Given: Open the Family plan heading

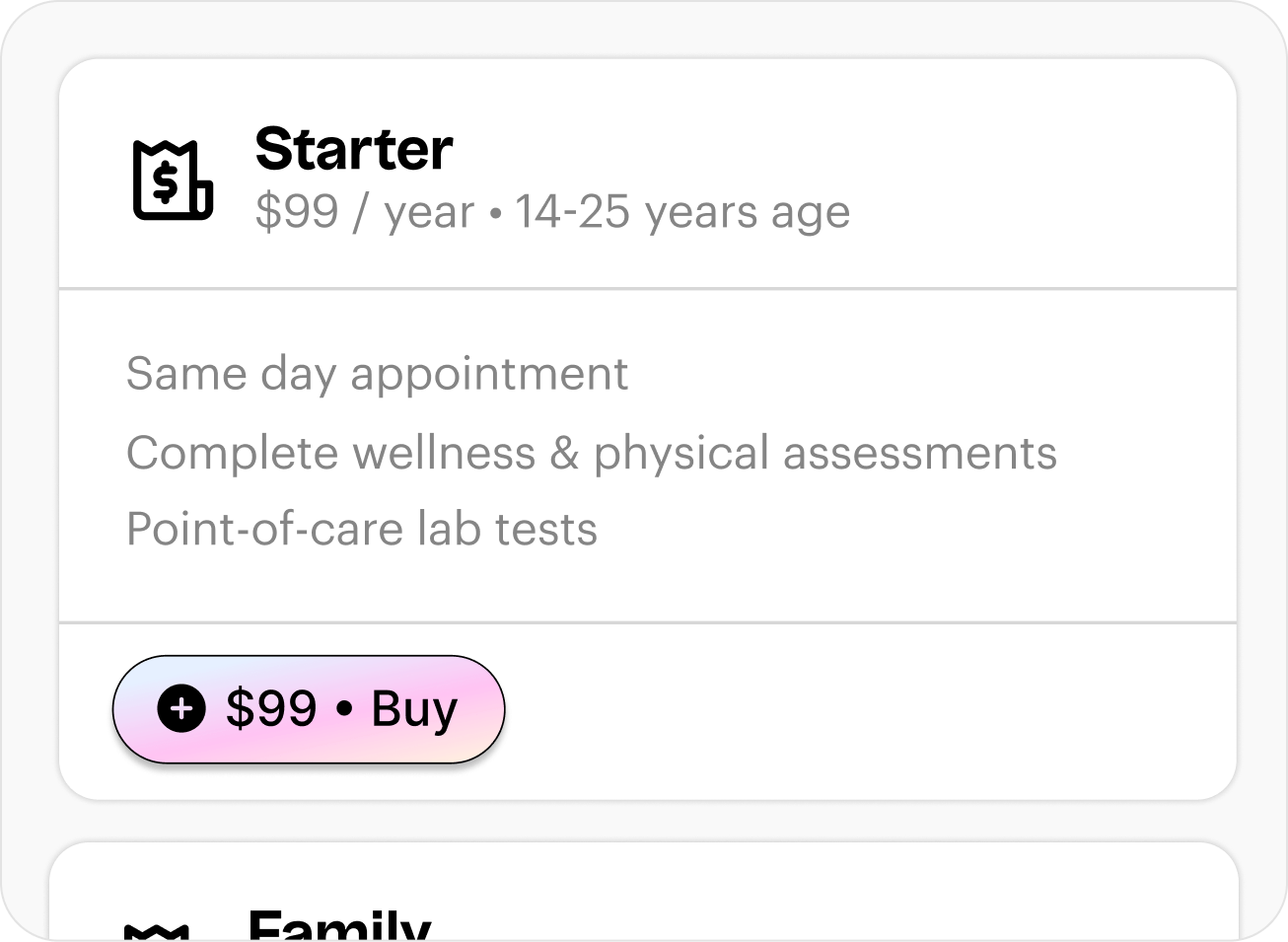Looking at the screenshot, I should pyautogui.click(x=338, y=925).
